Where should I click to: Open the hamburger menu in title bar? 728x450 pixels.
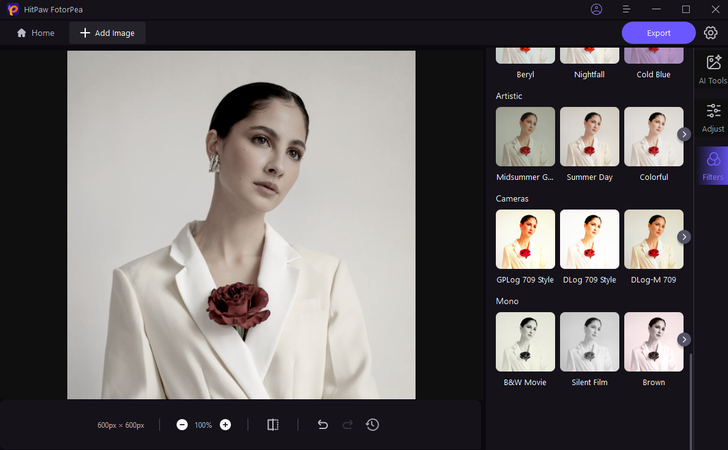[x=626, y=9]
